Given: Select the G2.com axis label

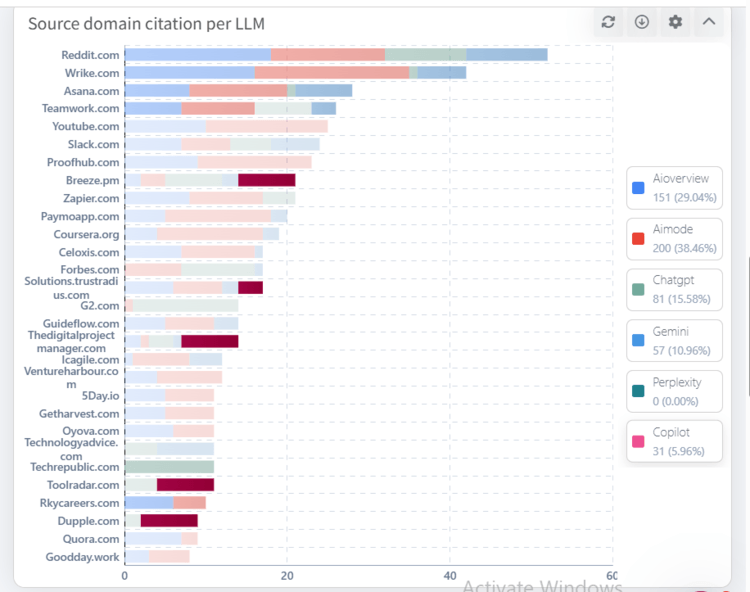Looking at the screenshot, I should click(x=99, y=306).
